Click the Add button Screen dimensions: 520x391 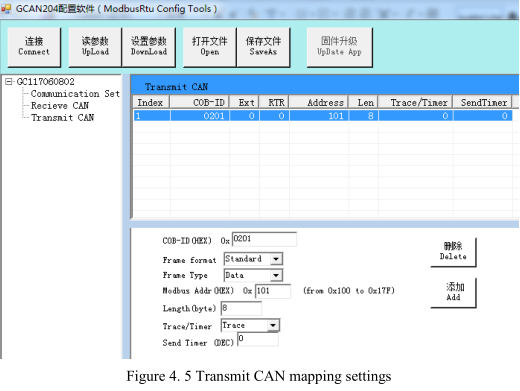coord(453,293)
